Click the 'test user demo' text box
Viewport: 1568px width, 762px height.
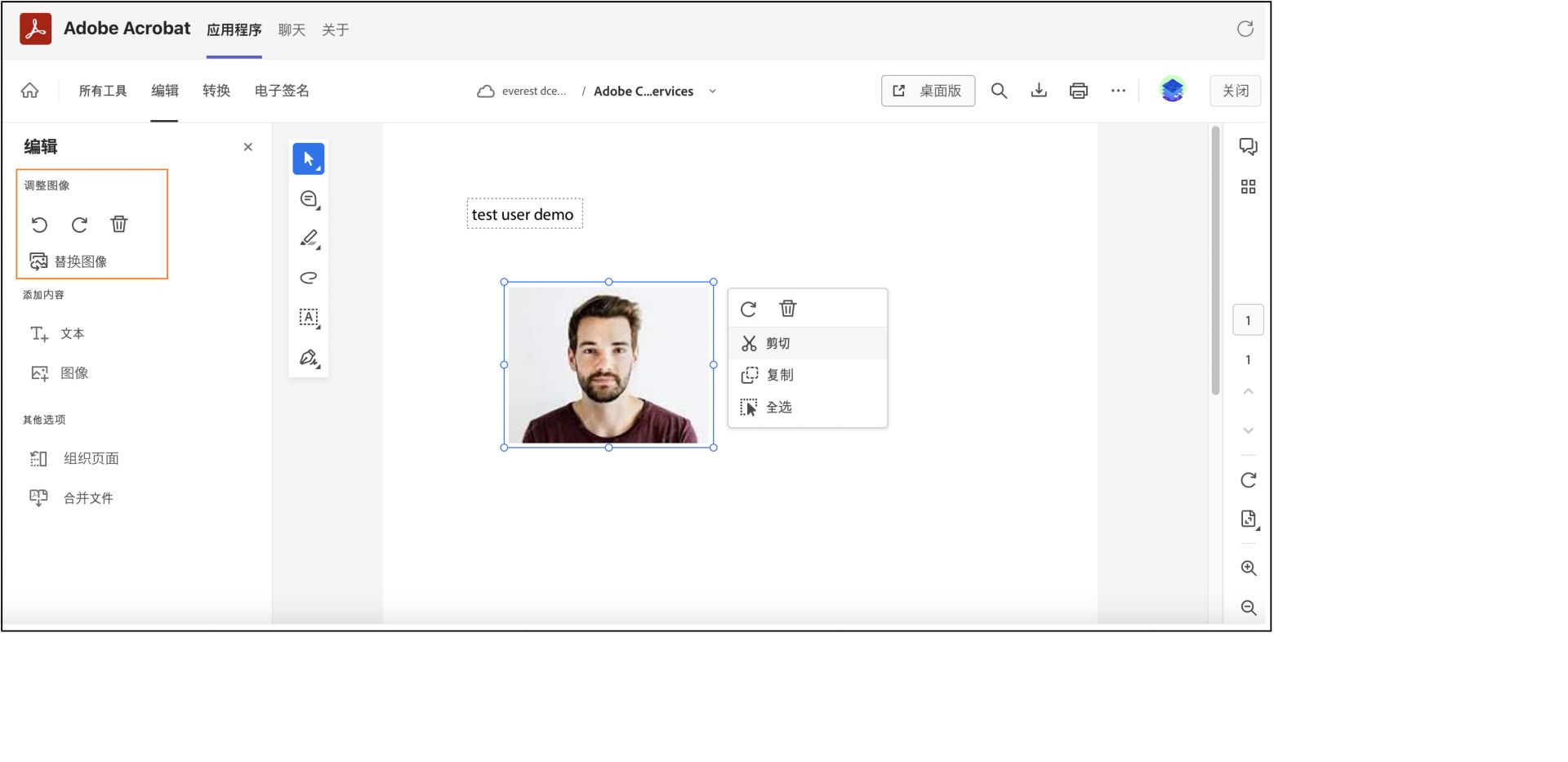[x=524, y=214]
